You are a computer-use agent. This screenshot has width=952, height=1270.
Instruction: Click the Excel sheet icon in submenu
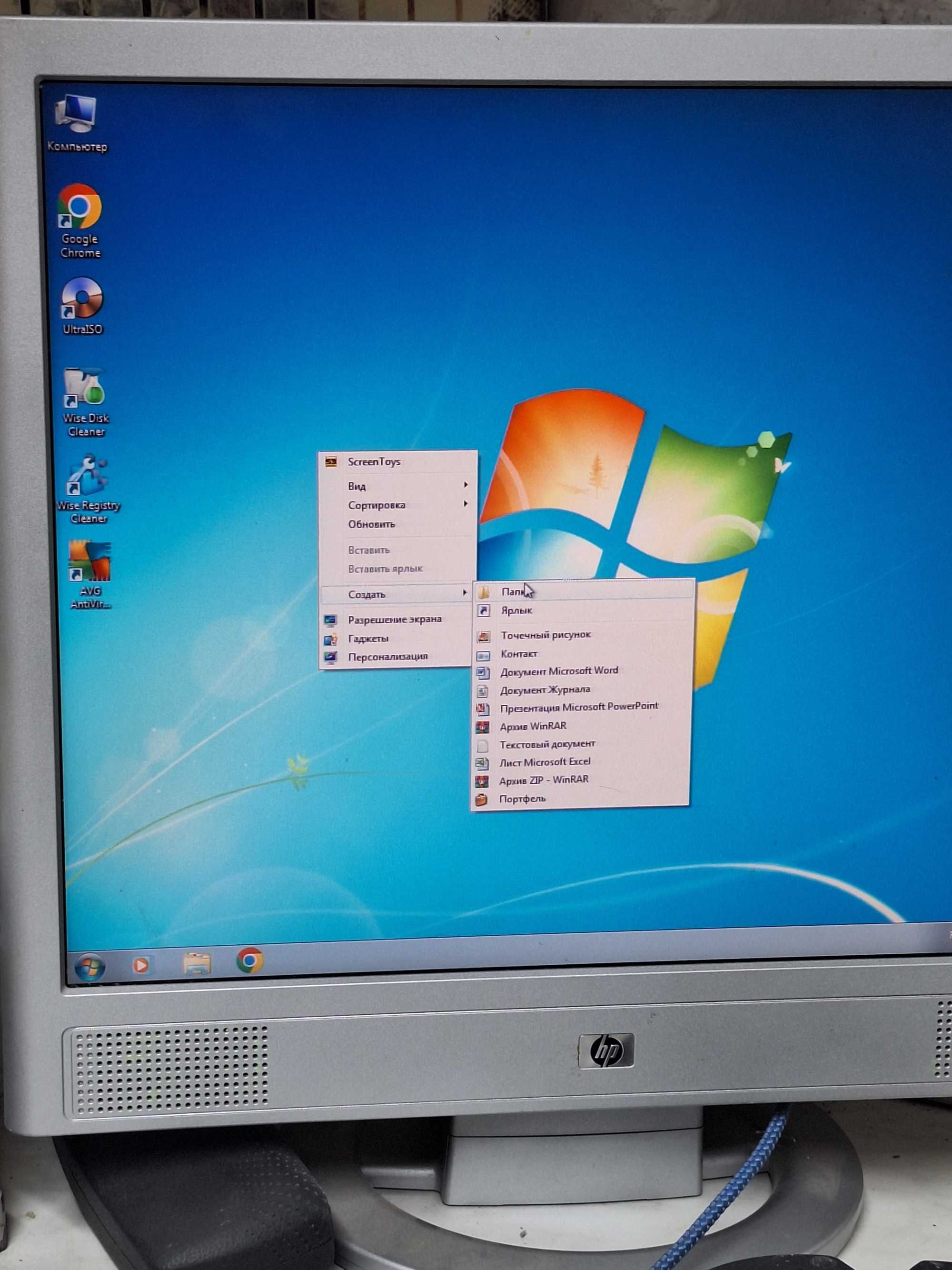pos(482,764)
